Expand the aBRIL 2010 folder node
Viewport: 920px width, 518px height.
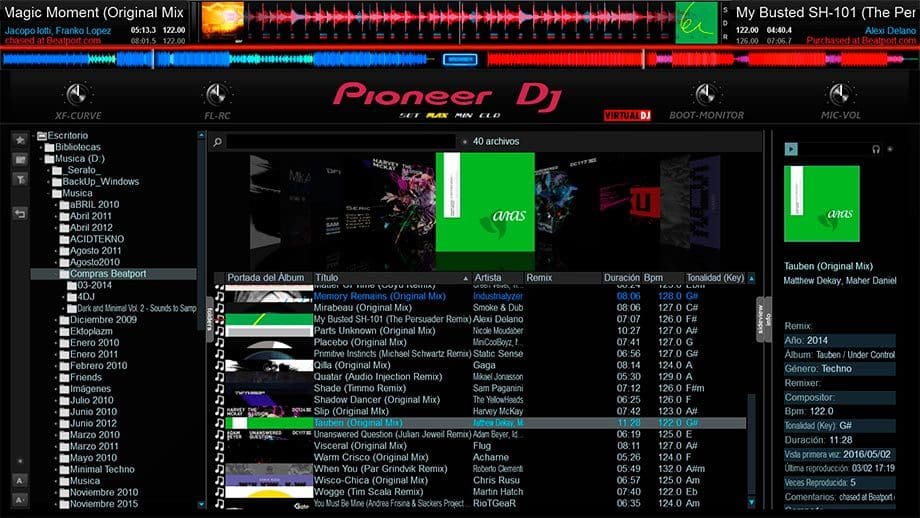[x=56, y=205]
